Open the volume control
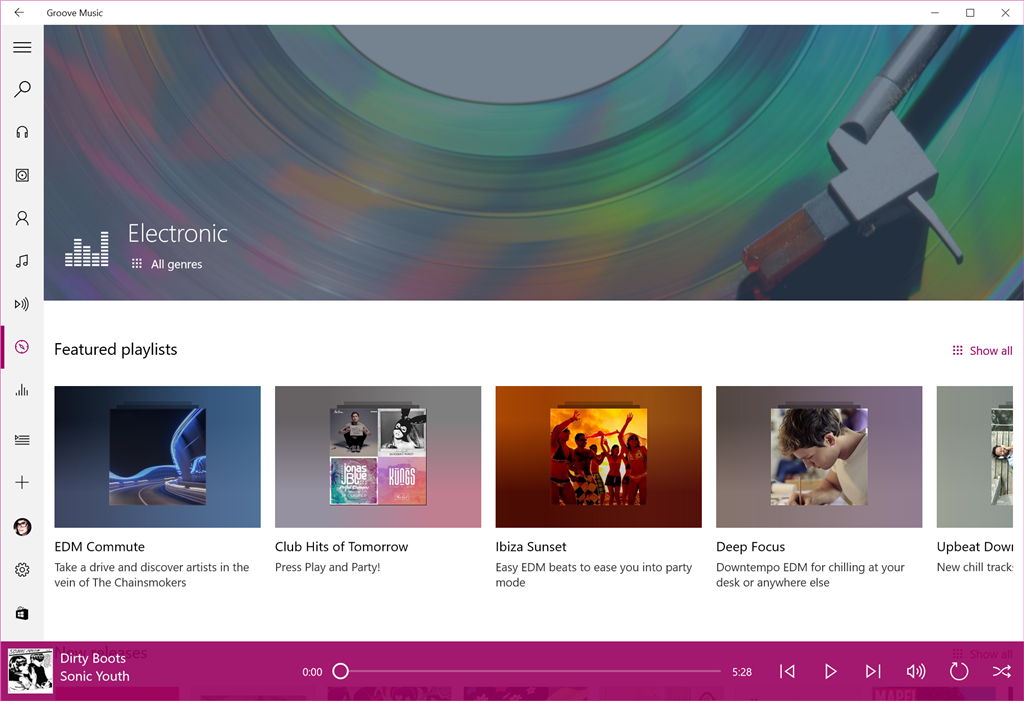Screen dimensions: 1024x701 pos(916,671)
